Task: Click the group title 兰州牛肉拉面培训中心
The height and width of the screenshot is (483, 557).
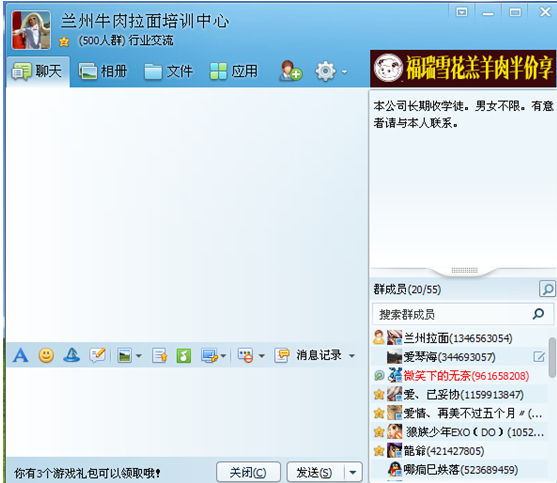Action: click(x=145, y=21)
